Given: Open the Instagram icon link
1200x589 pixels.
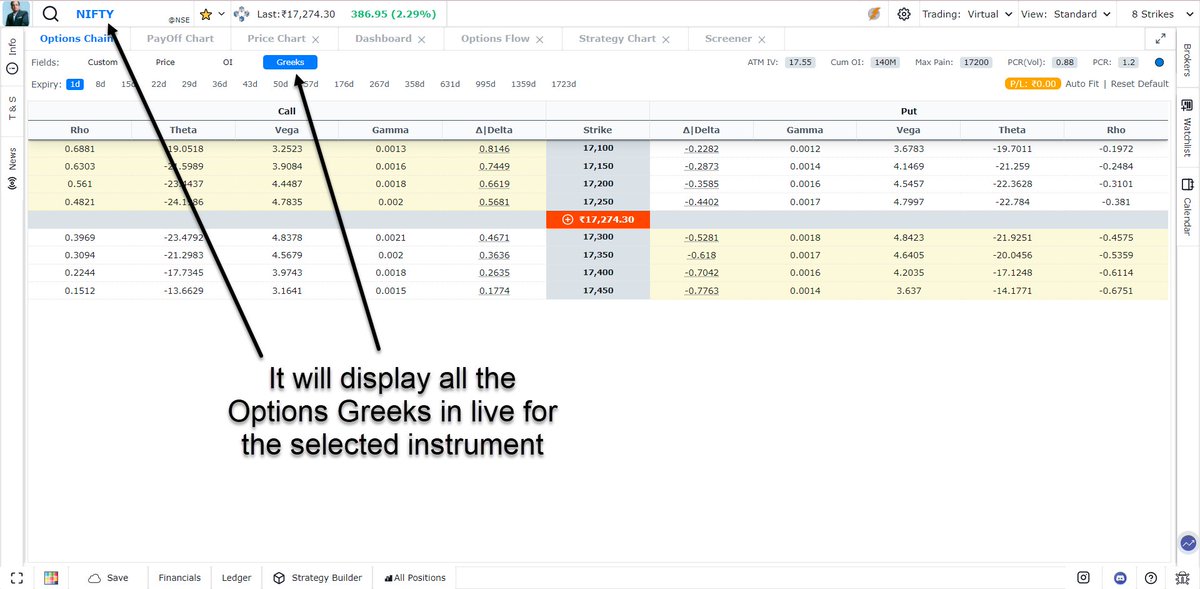Looking at the screenshot, I should click(x=1083, y=578).
